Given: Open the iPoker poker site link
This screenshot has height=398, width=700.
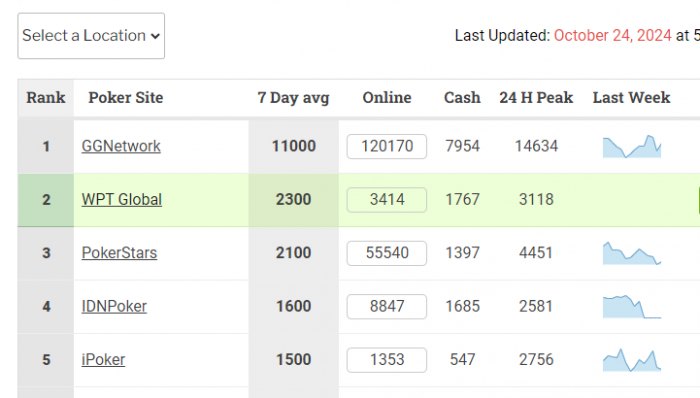Looking at the screenshot, I should click(103, 359).
